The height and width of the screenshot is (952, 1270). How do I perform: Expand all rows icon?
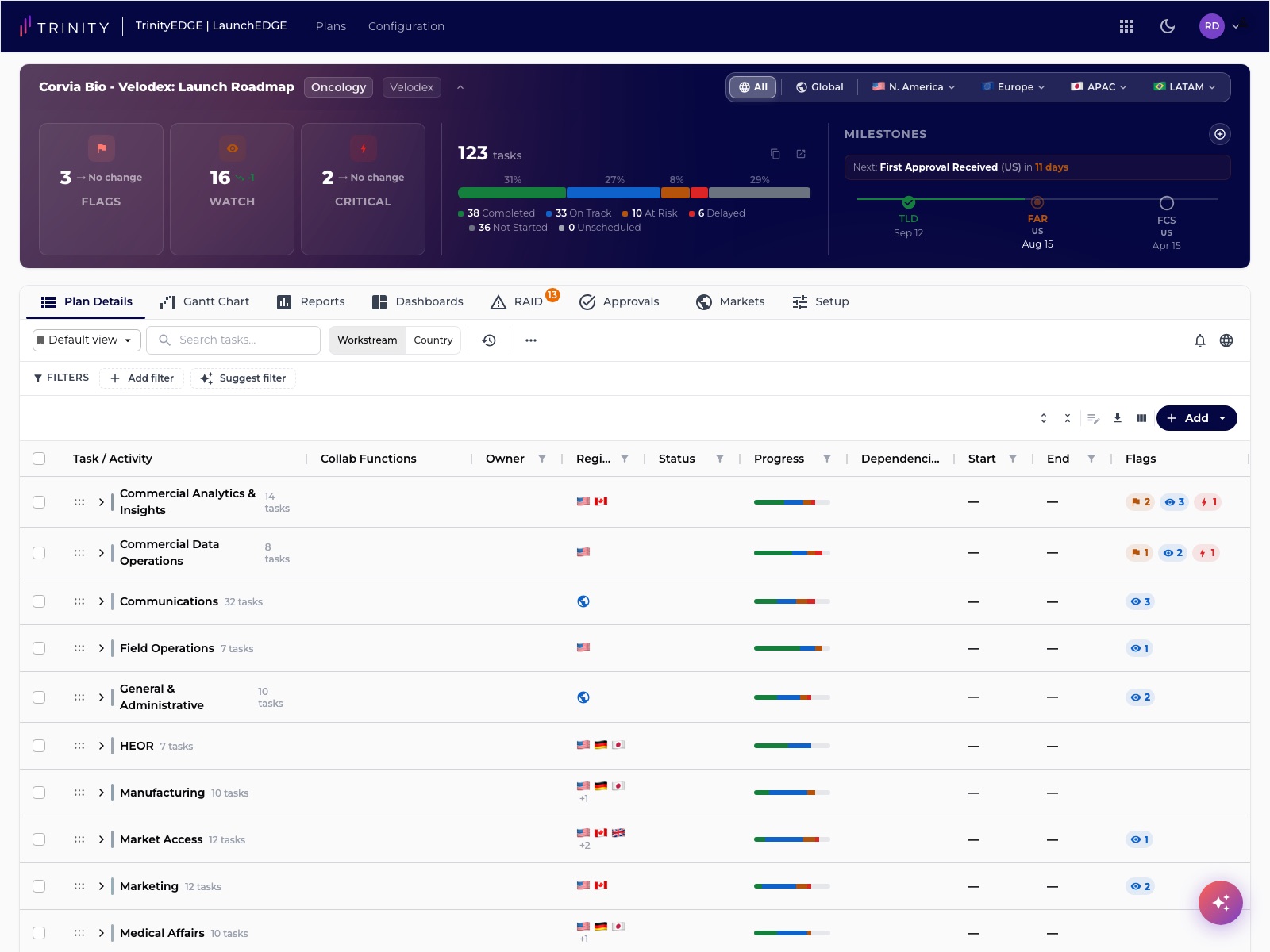tap(1044, 418)
